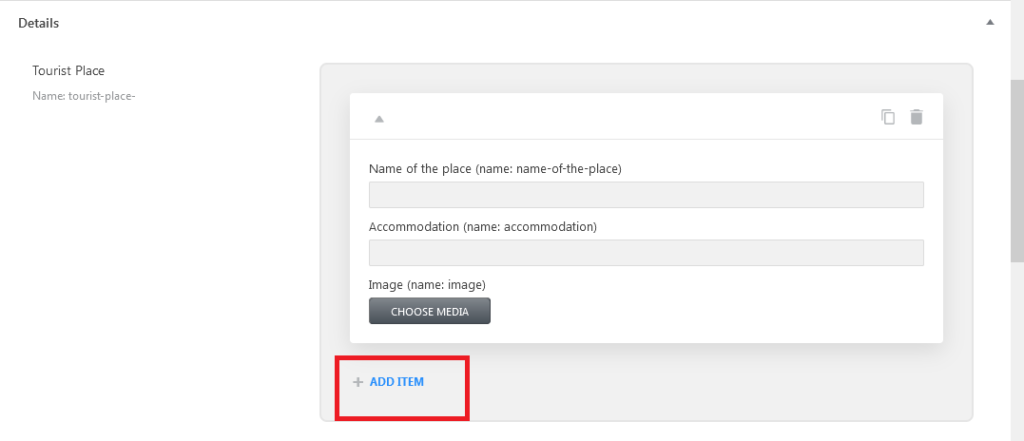Click the 'Name: tourist-place-' slug text
This screenshot has width=1024, height=441.
click(84, 97)
